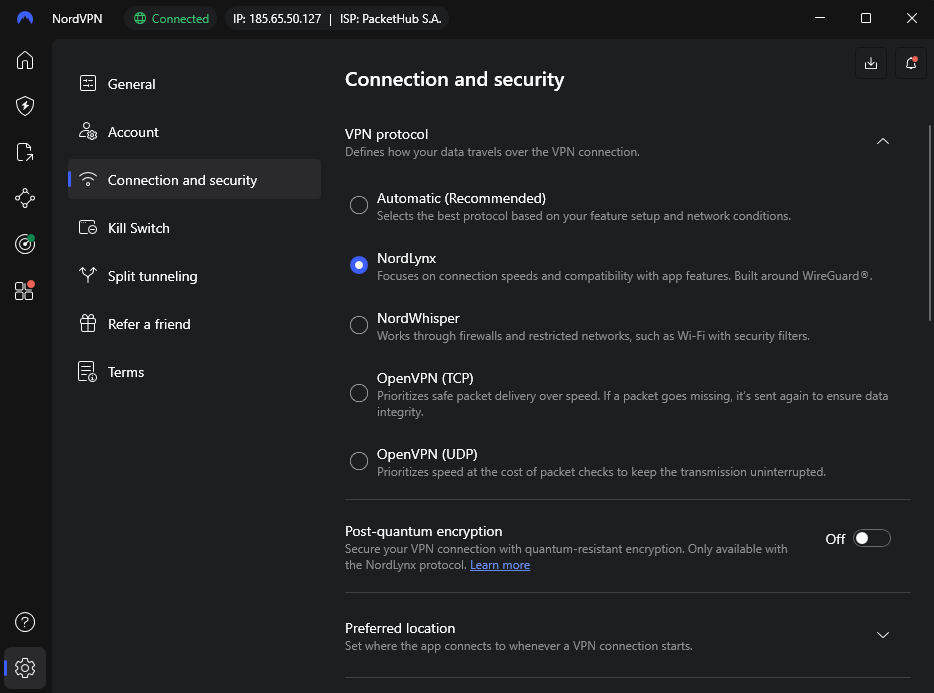
Task: Open the notifications bell icon
Action: click(911, 63)
